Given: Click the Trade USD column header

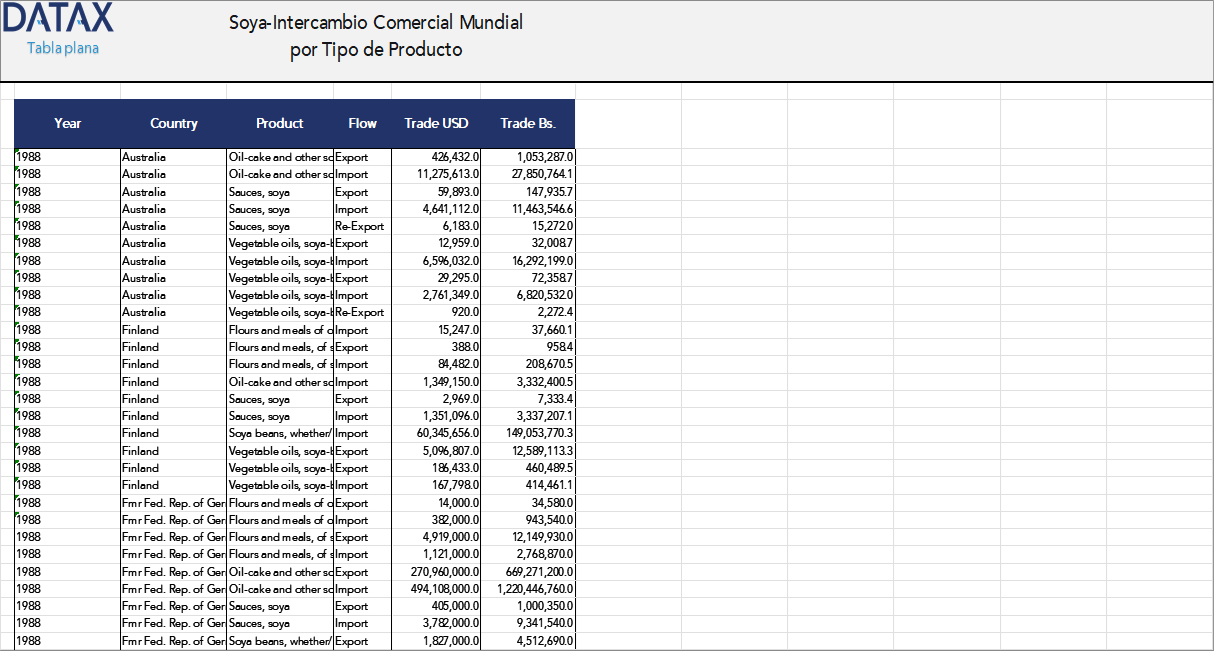Looking at the screenshot, I should 436,124.
